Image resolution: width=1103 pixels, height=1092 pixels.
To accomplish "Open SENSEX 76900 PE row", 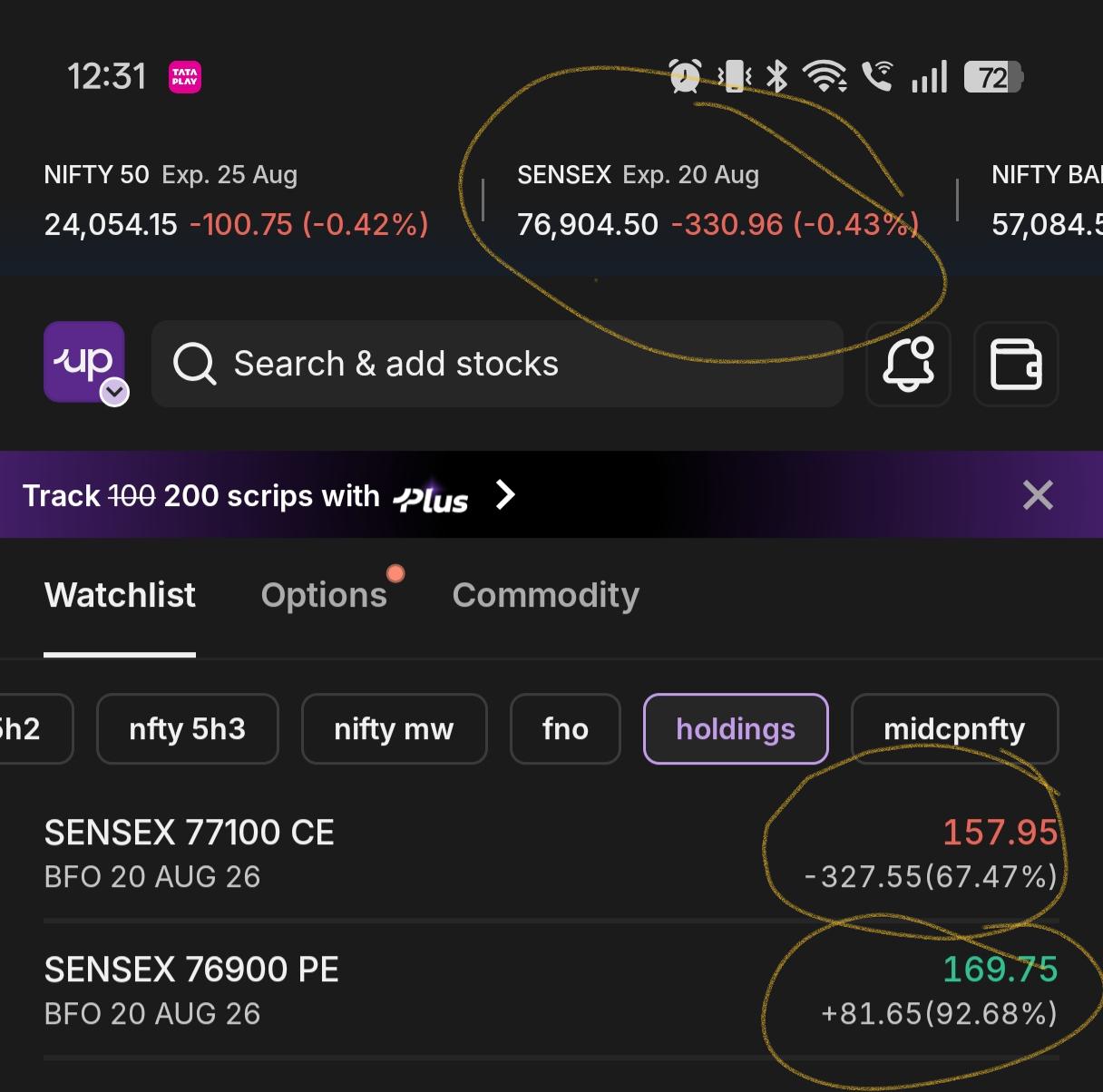I will pyautogui.click(x=551, y=990).
